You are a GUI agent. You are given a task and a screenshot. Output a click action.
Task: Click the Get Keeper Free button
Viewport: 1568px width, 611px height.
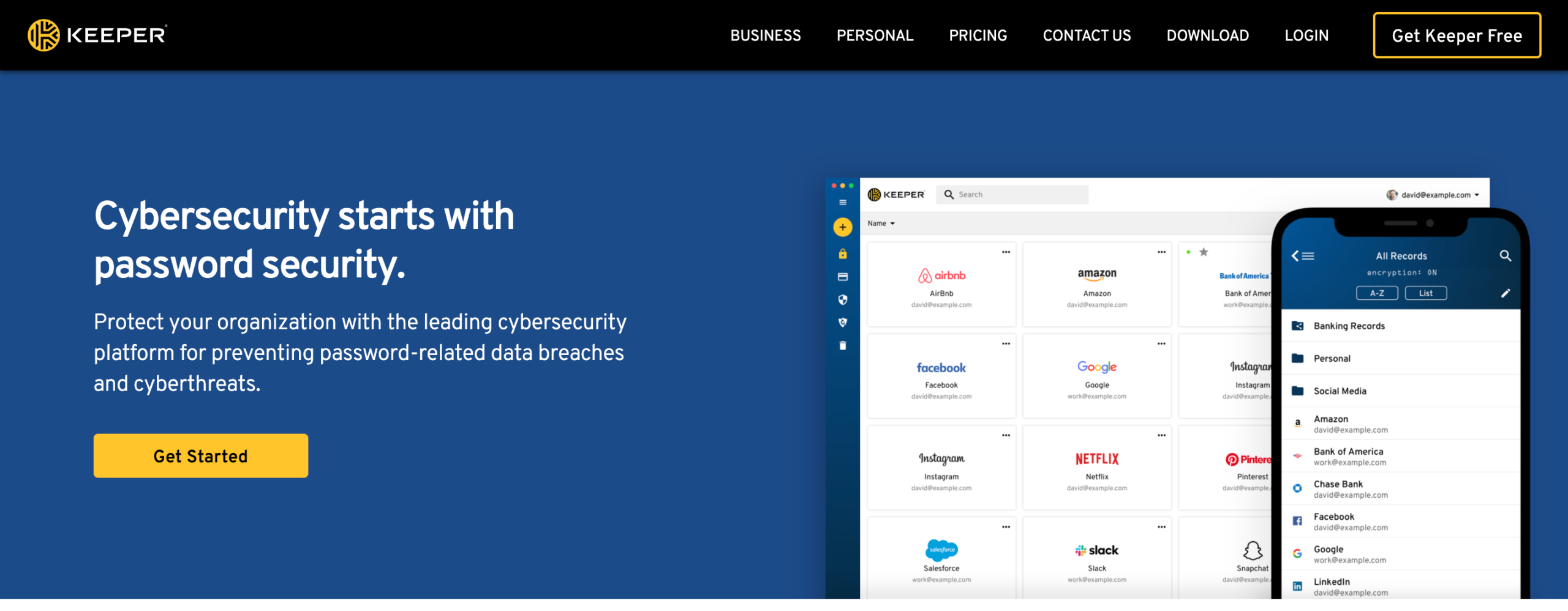[x=1457, y=36]
